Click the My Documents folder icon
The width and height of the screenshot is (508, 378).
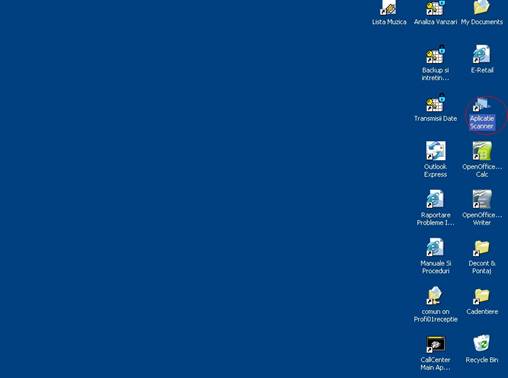coord(482,7)
